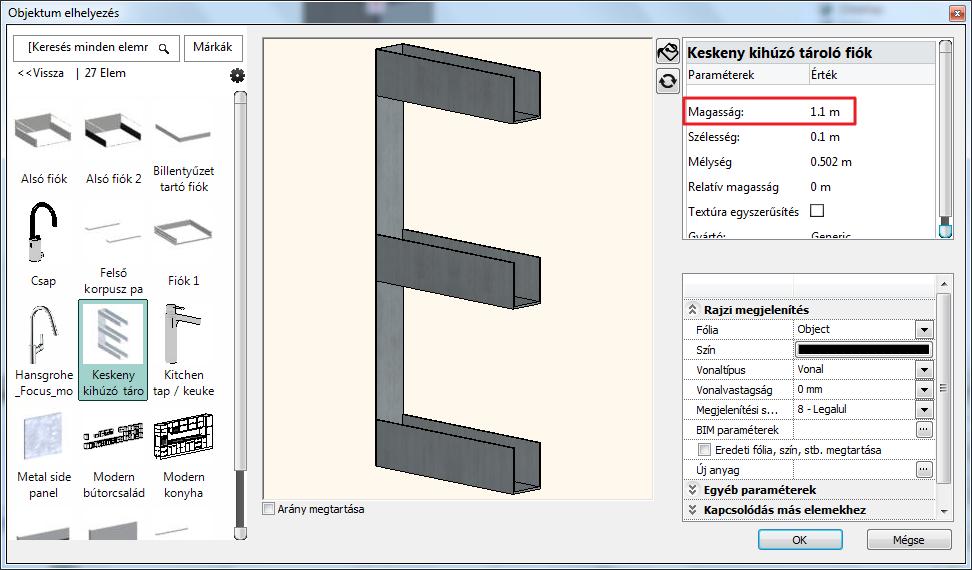Enable the Arány megtartása checkbox

pyautogui.click(x=268, y=509)
